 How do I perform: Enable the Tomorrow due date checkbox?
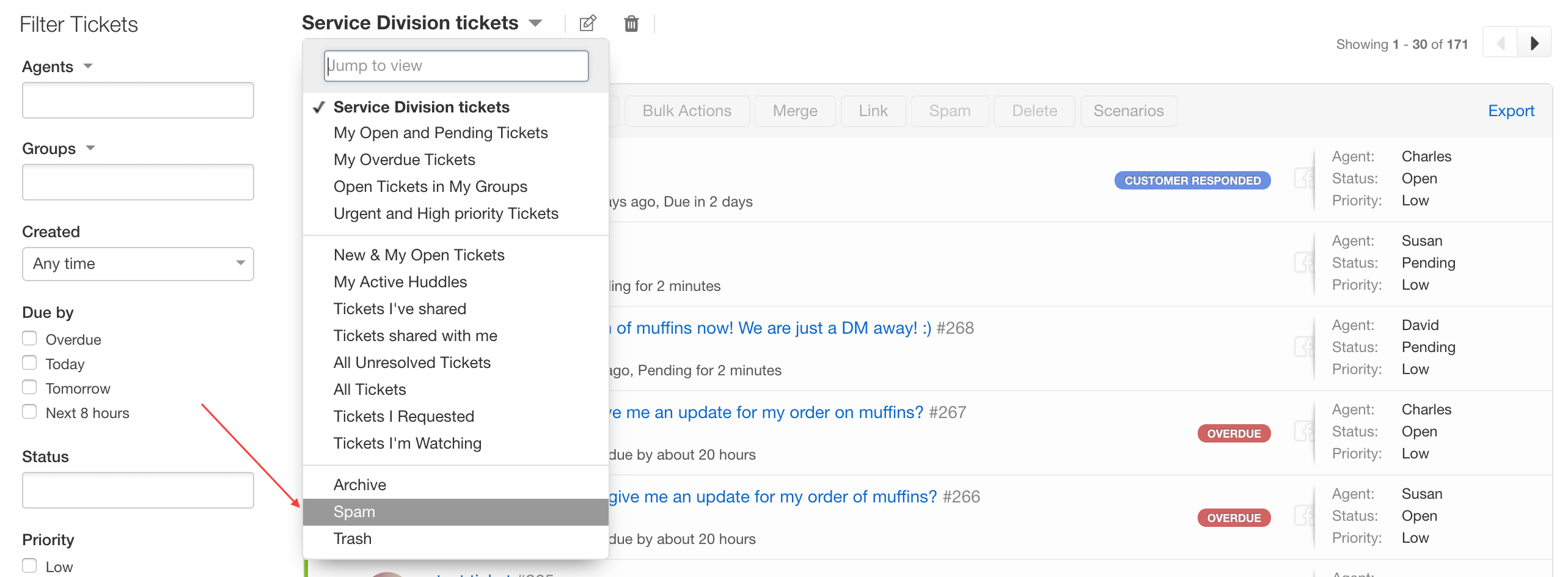tap(29, 386)
